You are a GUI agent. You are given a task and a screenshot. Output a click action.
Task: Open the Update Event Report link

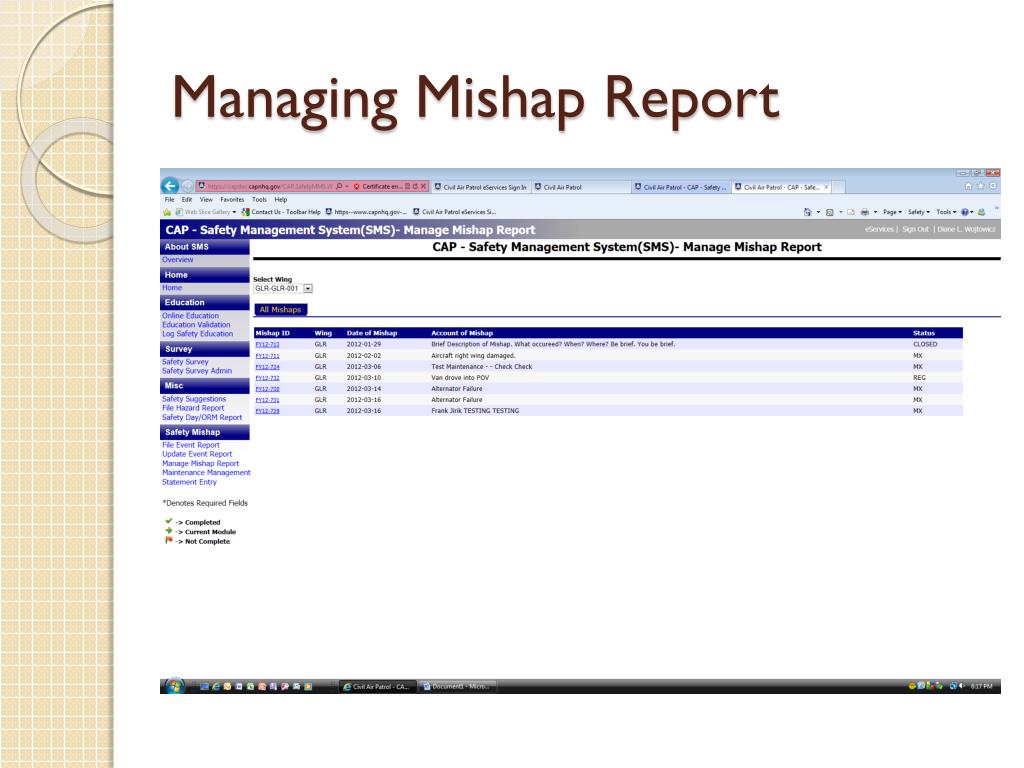pos(197,455)
